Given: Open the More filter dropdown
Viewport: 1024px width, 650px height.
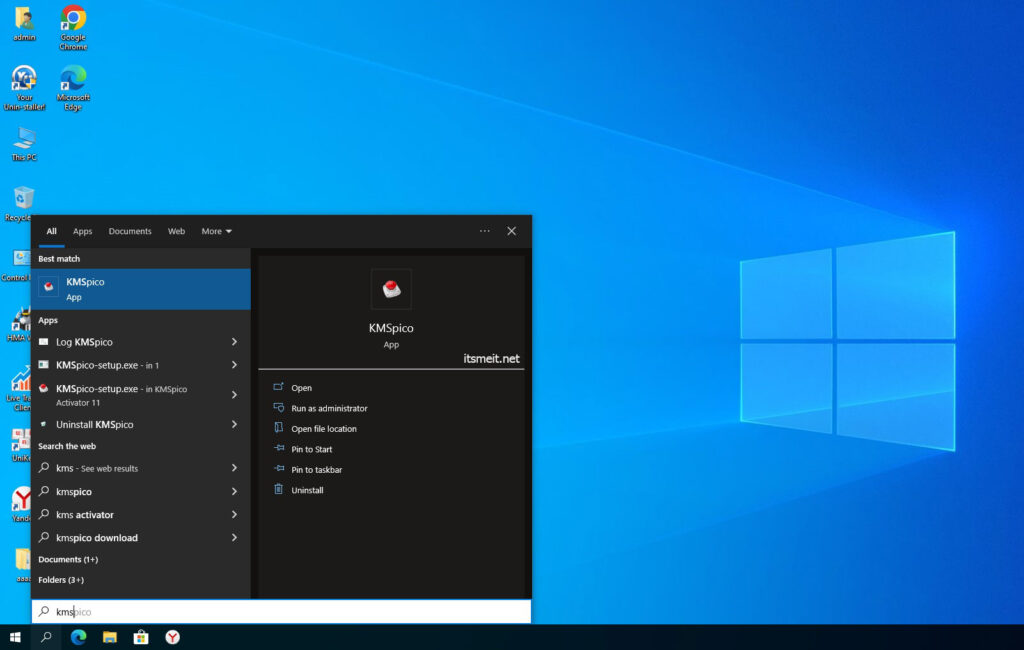Looking at the screenshot, I should (216, 231).
